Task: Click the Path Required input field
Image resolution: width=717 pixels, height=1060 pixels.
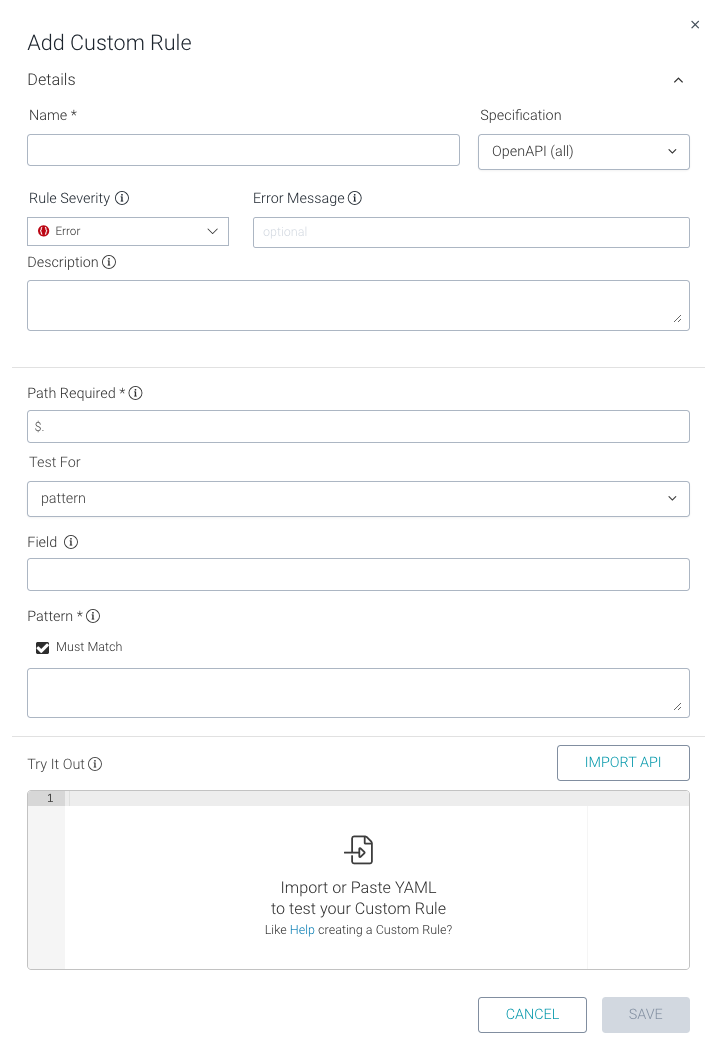Action: 358,426
